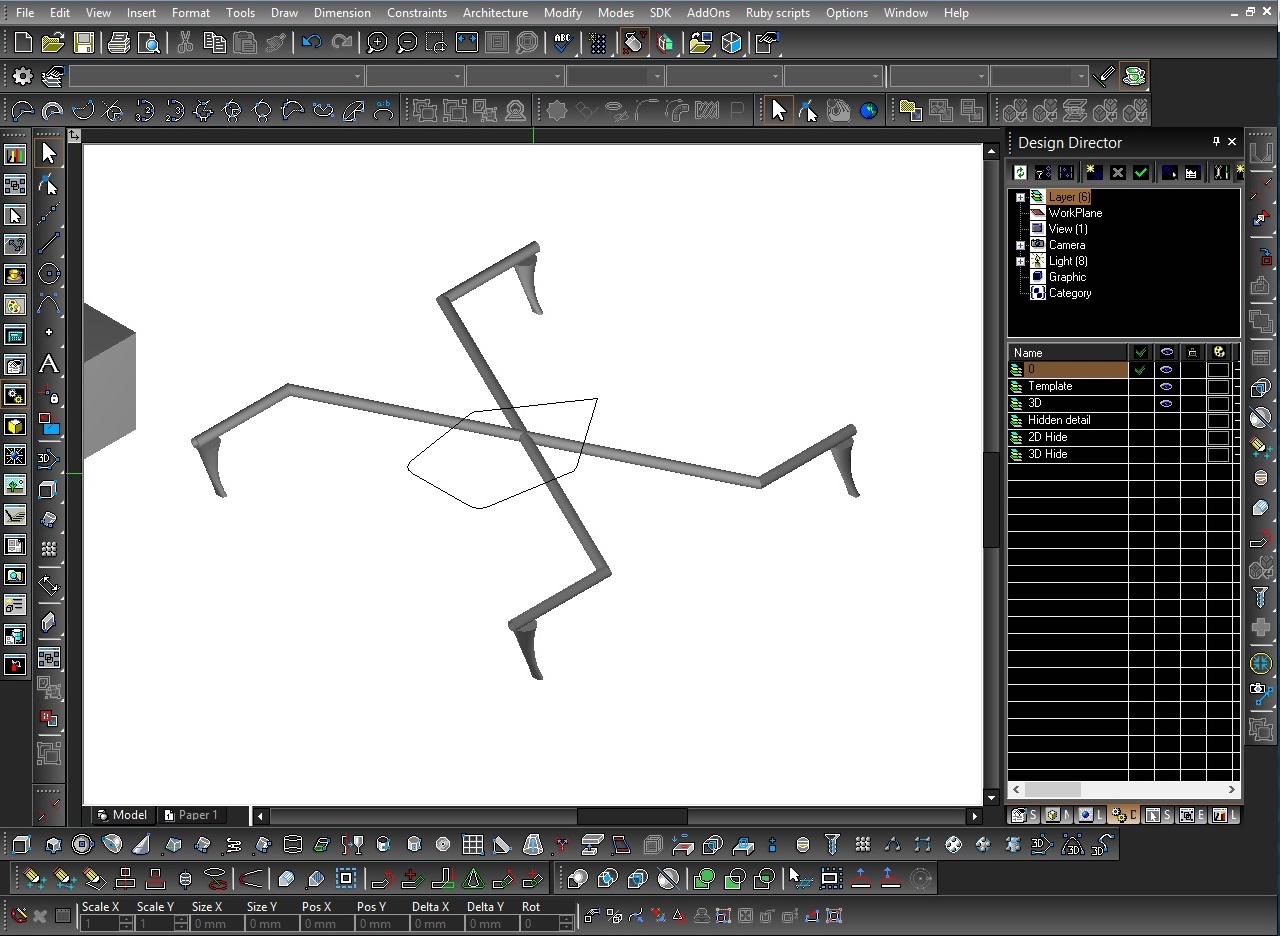Switch to the Paper 1 tab
This screenshot has height=936, width=1280.
click(190, 815)
